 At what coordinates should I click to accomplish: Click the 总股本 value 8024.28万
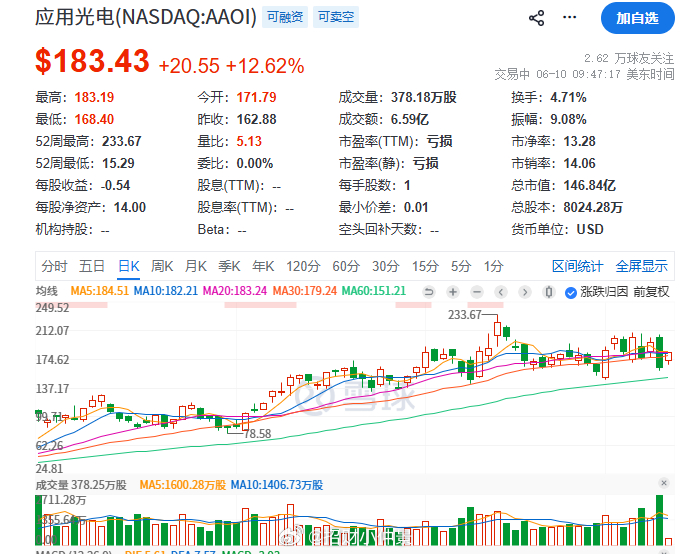[593, 208]
